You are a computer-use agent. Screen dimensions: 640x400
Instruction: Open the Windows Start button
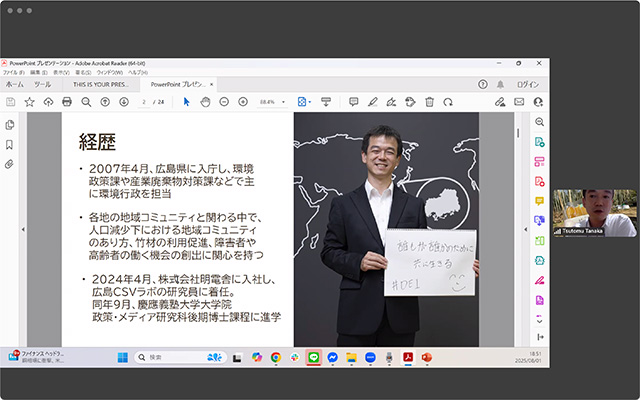tap(122, 358)
